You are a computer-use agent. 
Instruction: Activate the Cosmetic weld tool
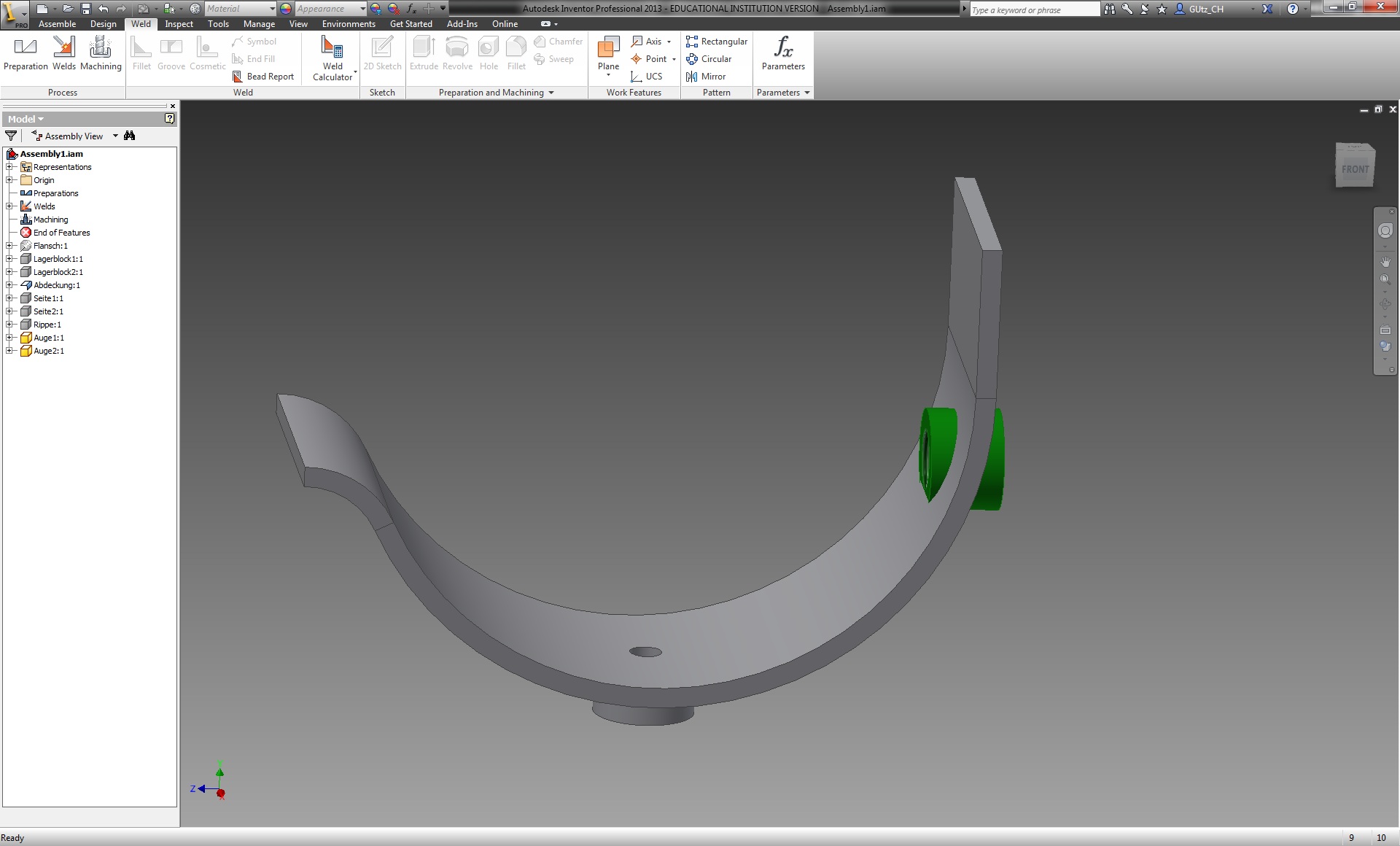pyautogui.click(x=207, y=55)
